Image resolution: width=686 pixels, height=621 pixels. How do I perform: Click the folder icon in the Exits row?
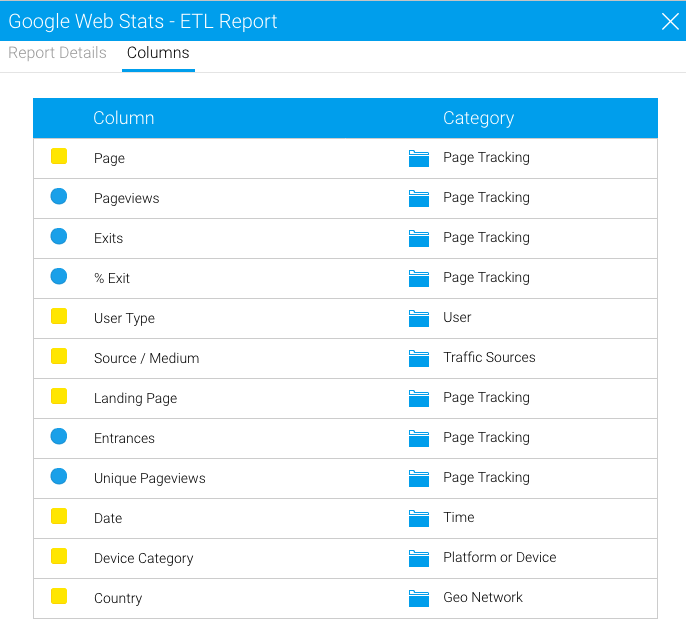(419, 239)
